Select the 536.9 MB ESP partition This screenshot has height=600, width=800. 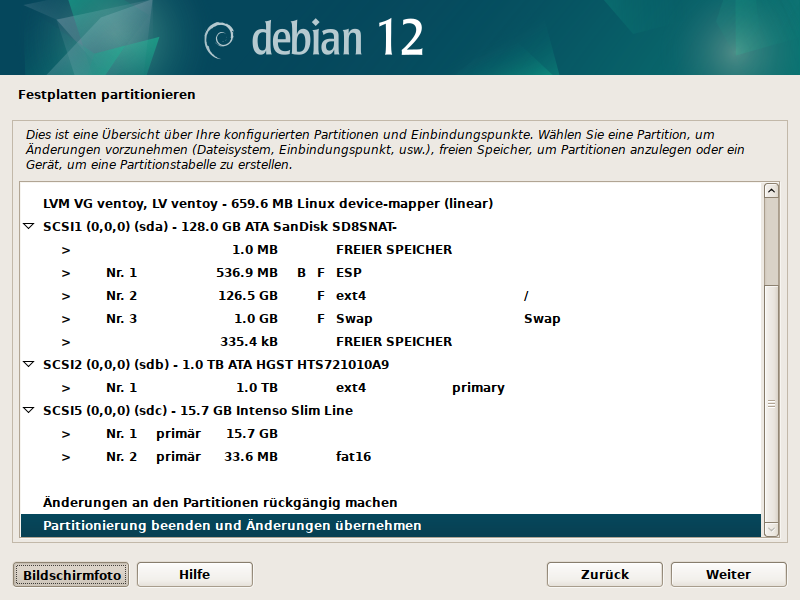[391, 272]
